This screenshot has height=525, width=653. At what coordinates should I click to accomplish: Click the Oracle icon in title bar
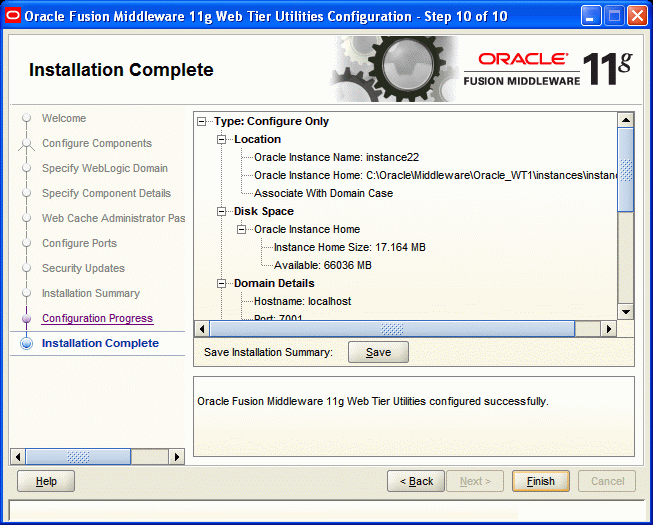pyautogui.click(x=13, y=16)
